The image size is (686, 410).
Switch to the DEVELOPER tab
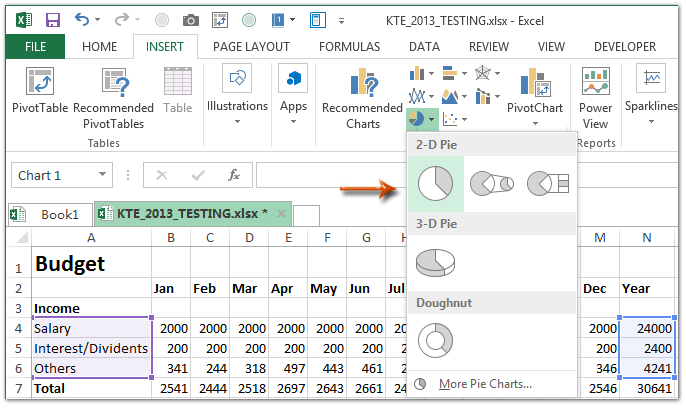click(x=625, y=46)
